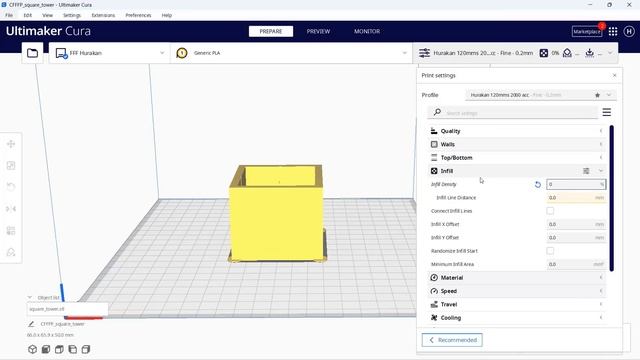Viewport: 640px width, 360px height.
Task: Click the Infill Line Distance field
Action: [x=576, y=198]
